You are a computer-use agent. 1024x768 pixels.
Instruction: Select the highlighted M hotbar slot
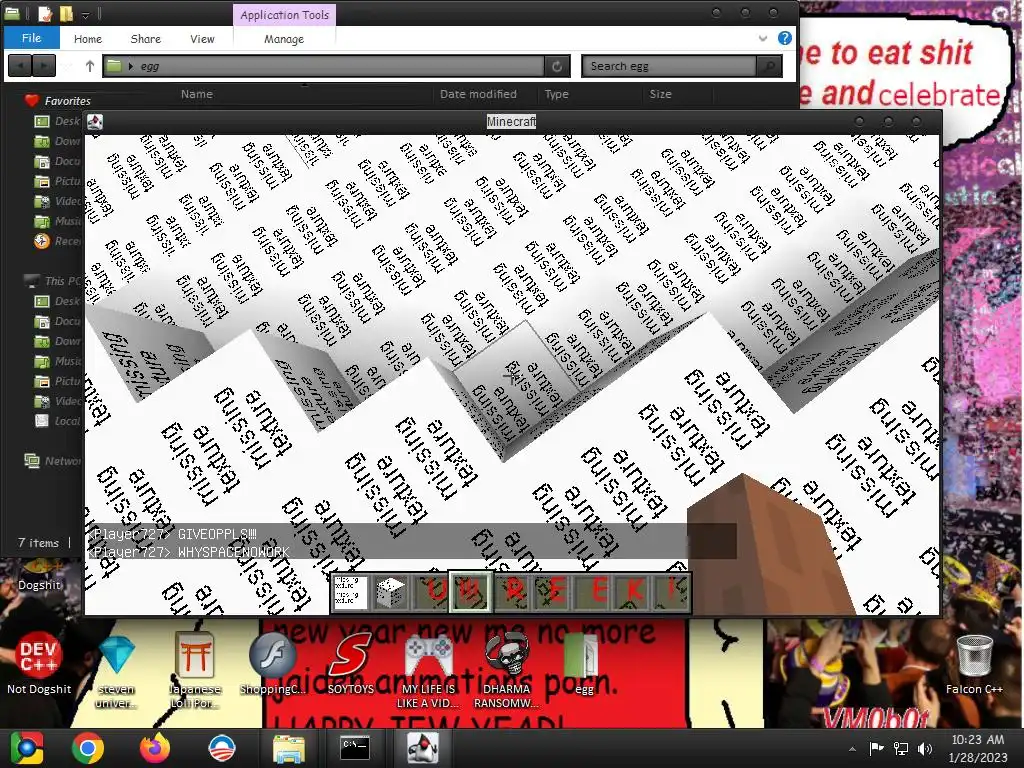point(470,592)
